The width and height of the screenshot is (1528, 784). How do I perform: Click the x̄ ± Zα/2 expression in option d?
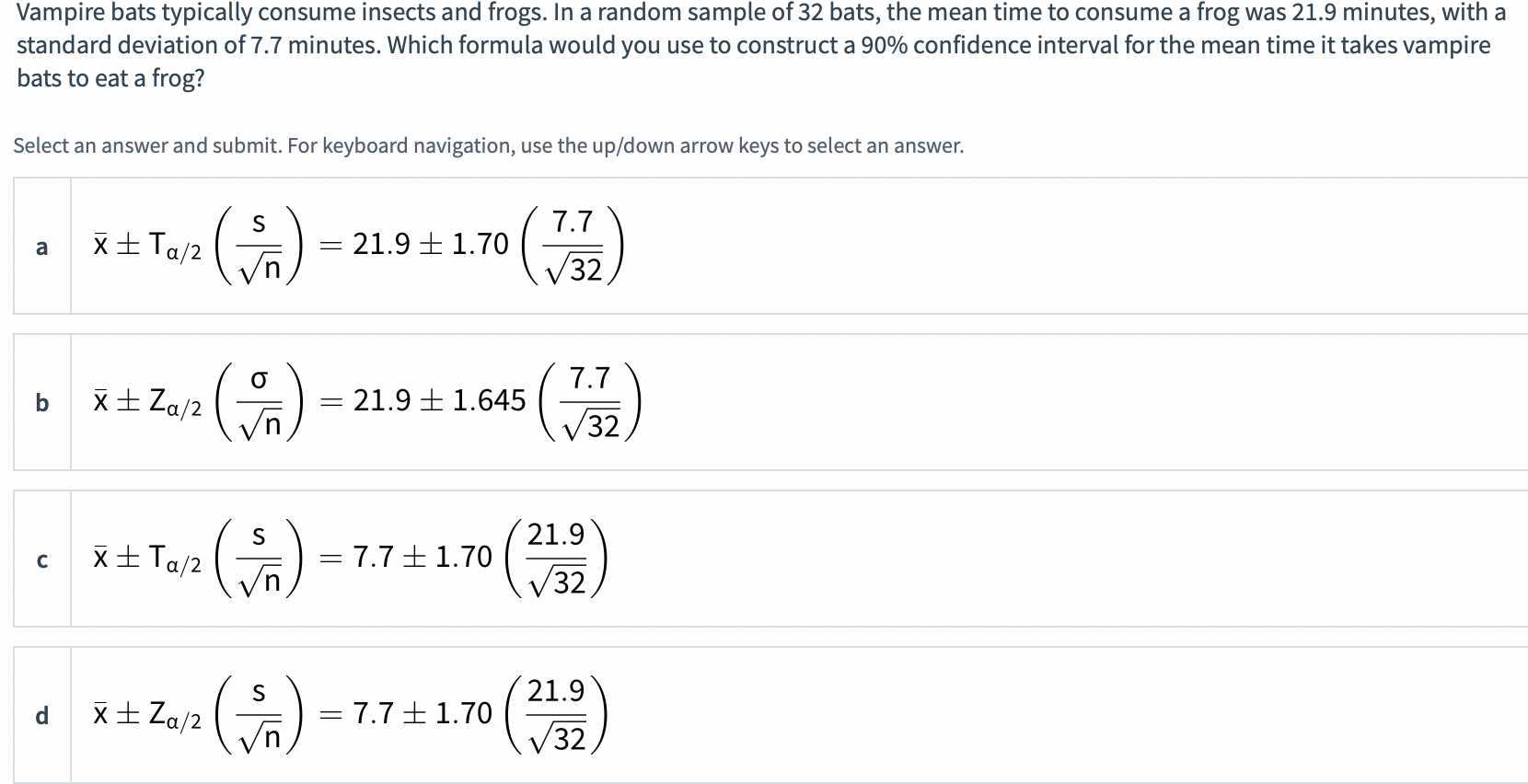pyautogui.click(x=147, y=715)
